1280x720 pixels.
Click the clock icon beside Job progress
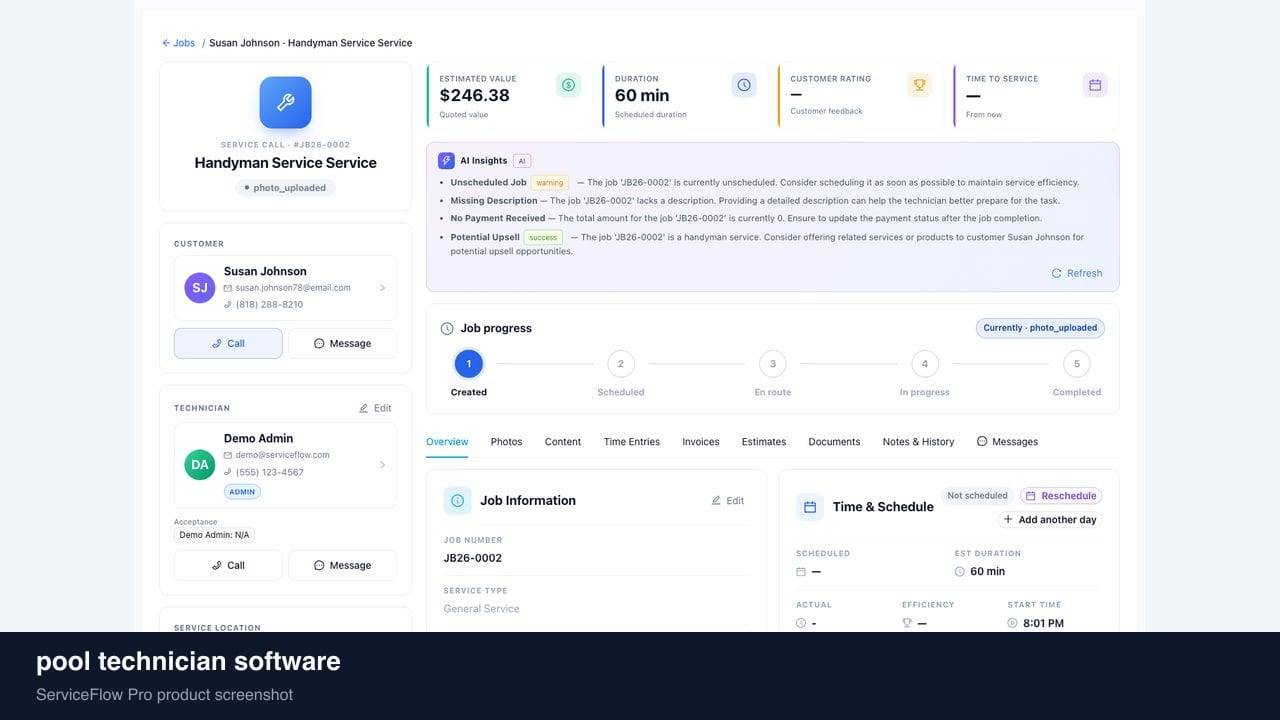[x=447, y=328]
